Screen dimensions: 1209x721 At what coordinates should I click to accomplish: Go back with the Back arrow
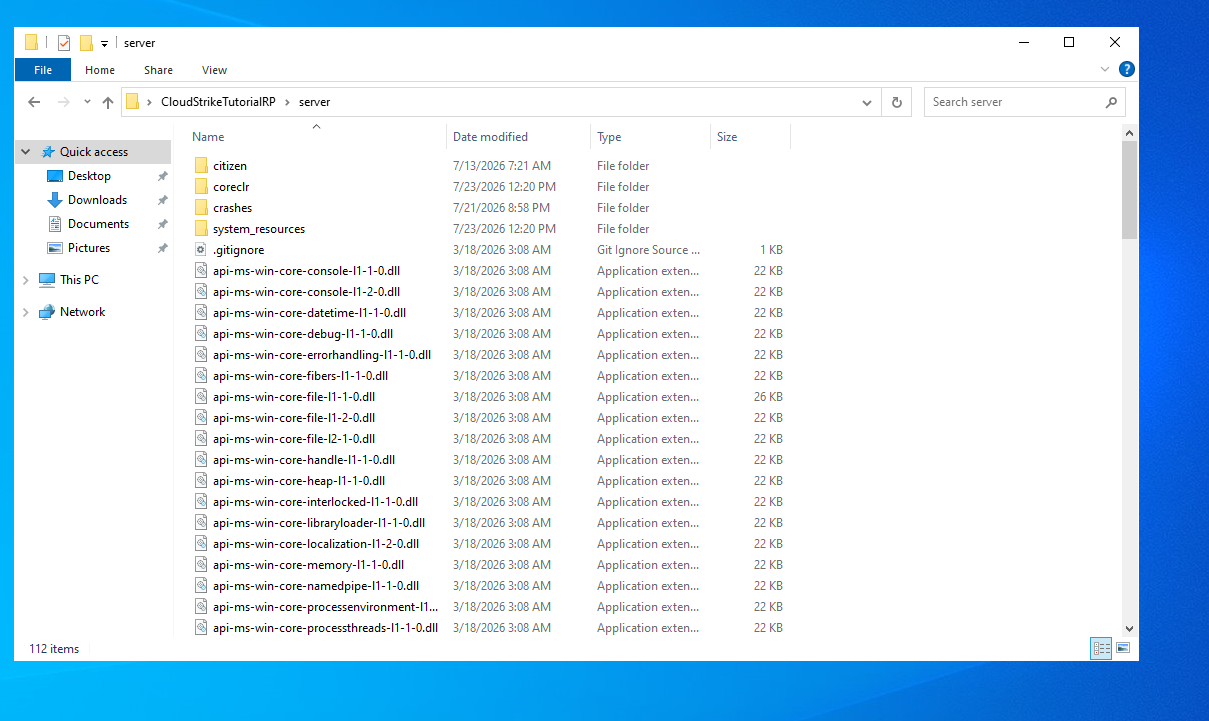[34, 102]
